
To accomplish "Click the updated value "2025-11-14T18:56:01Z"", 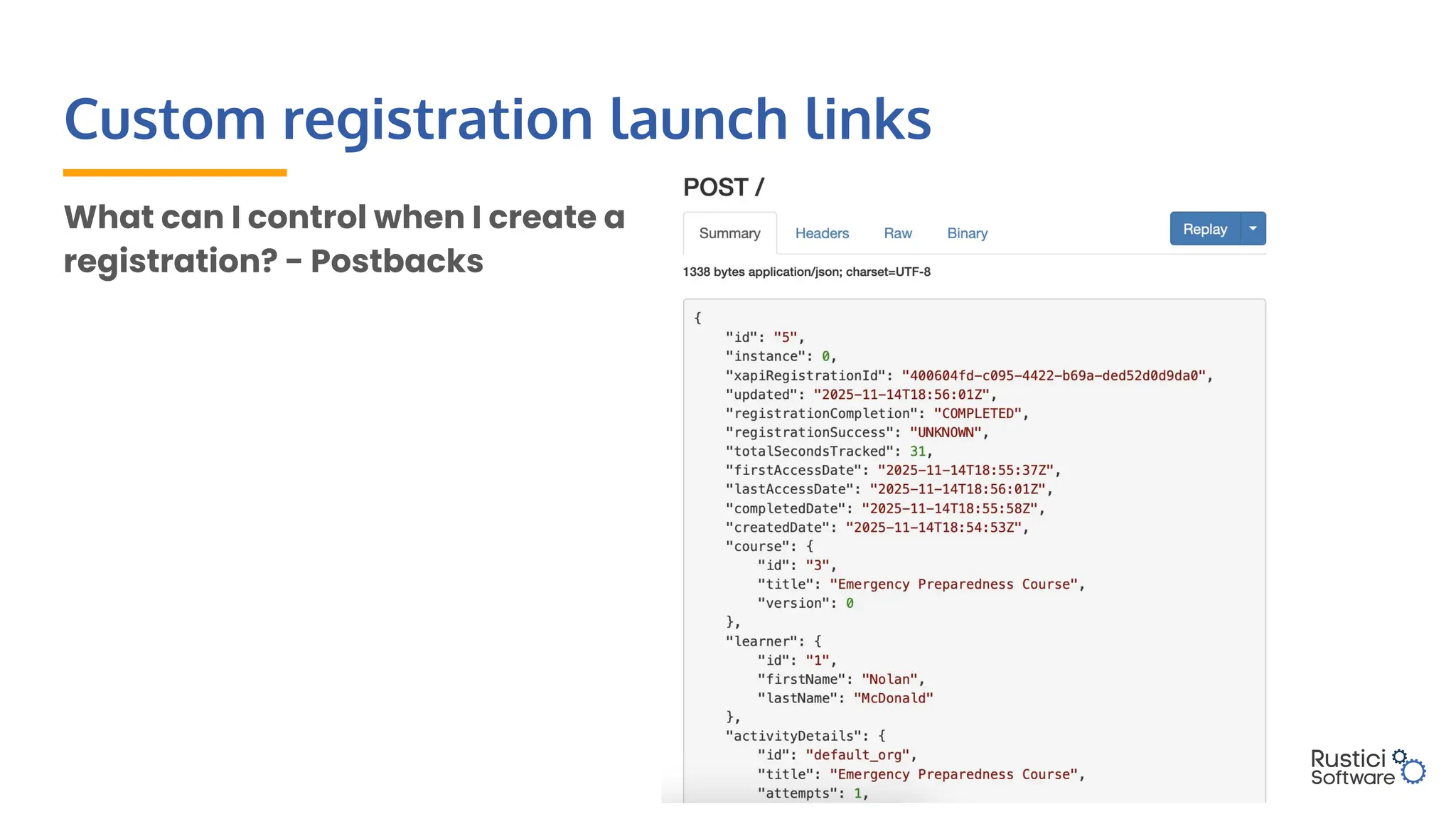I will click(x=901, y=395).
